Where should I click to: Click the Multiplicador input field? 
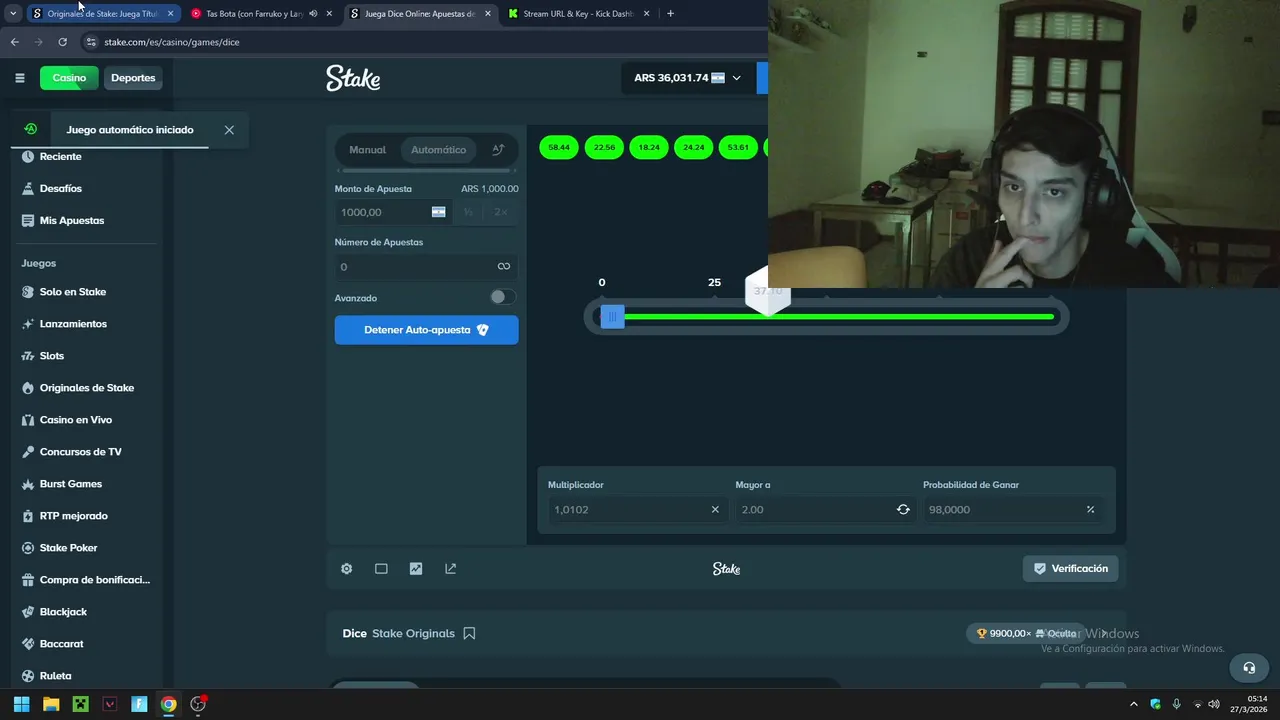point(637,510)
